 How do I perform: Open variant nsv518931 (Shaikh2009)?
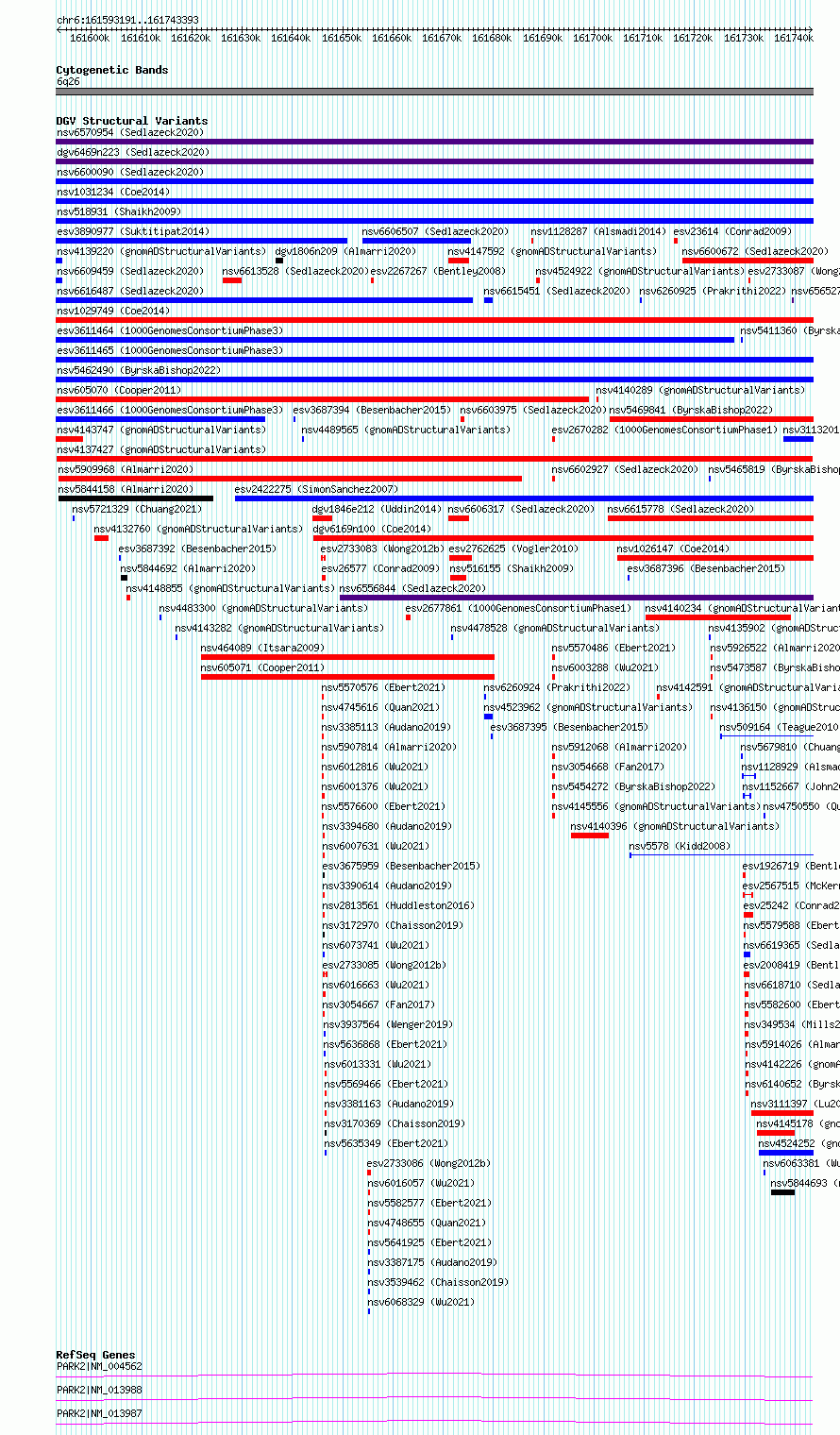point(118,211)
